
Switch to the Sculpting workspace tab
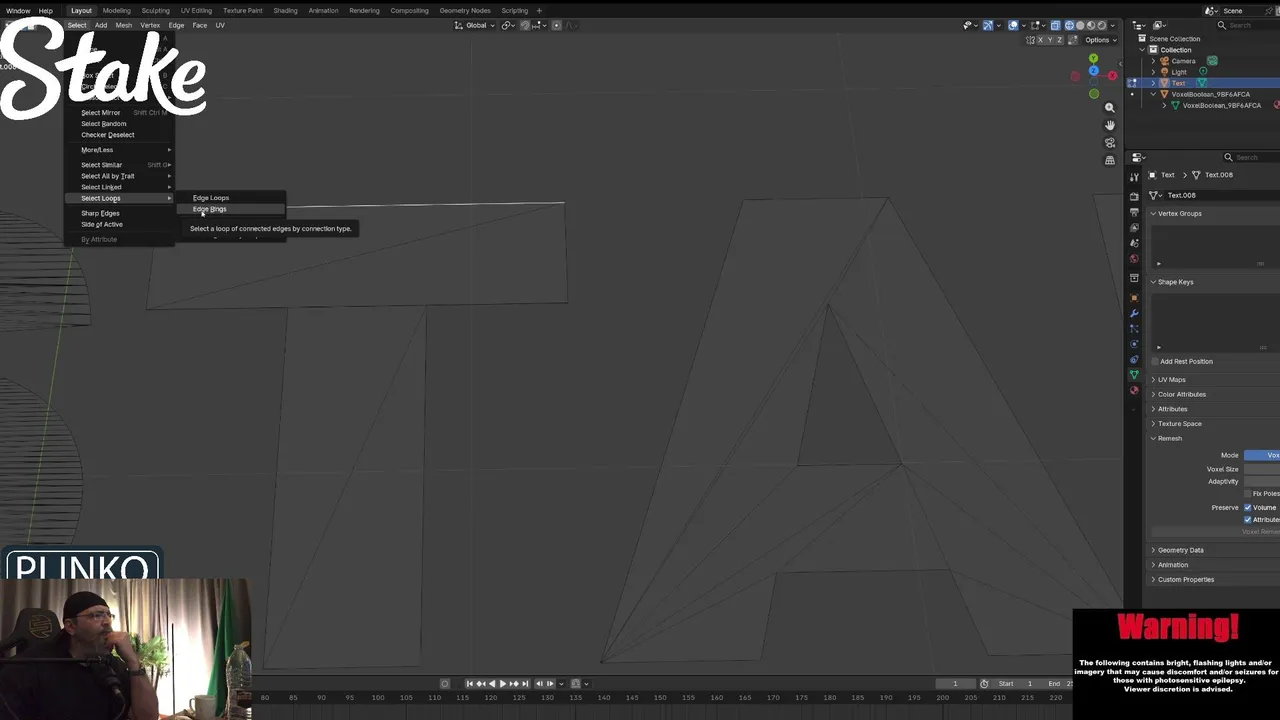155,10
